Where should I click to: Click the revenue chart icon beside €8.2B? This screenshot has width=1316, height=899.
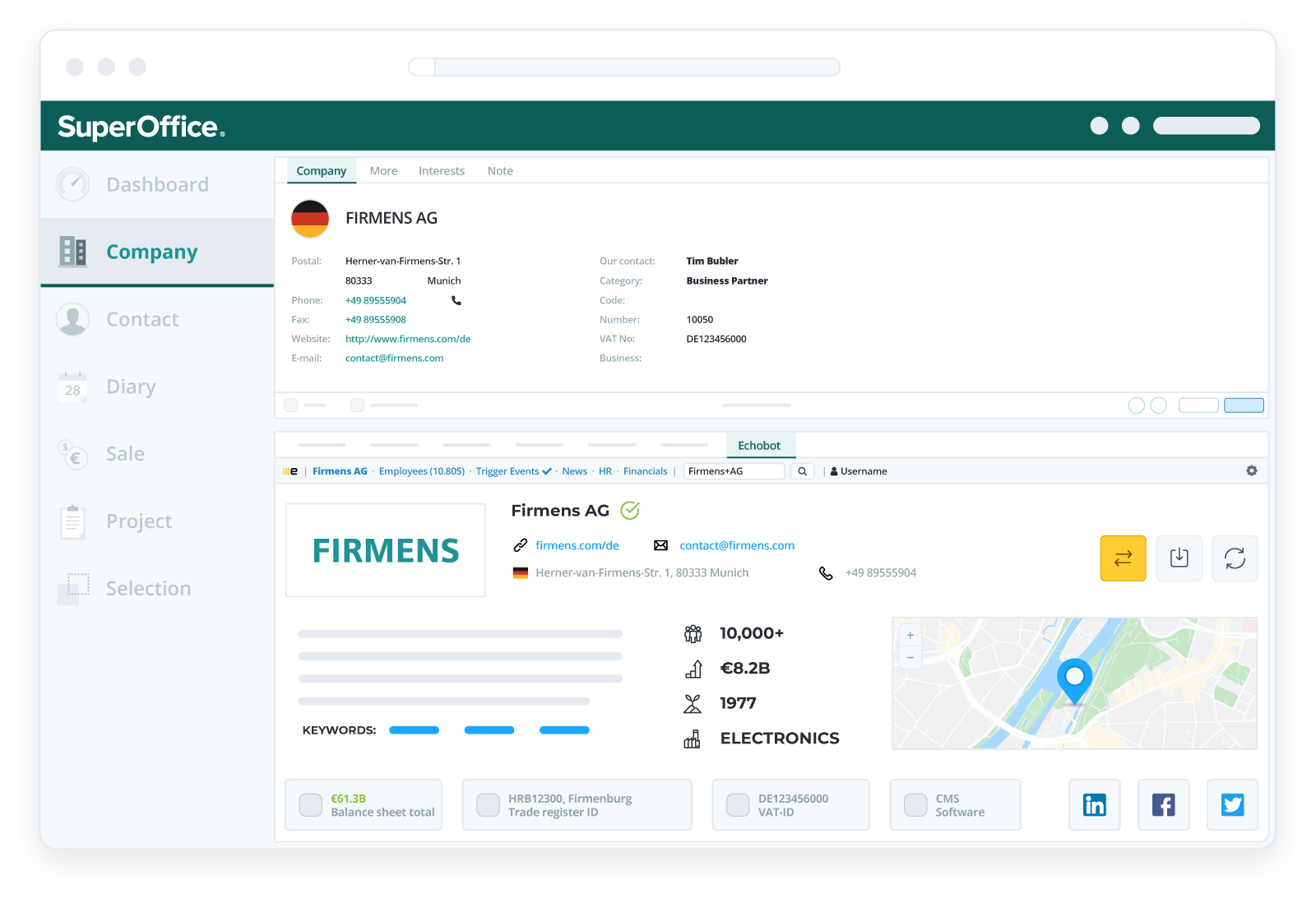(693, 669)
